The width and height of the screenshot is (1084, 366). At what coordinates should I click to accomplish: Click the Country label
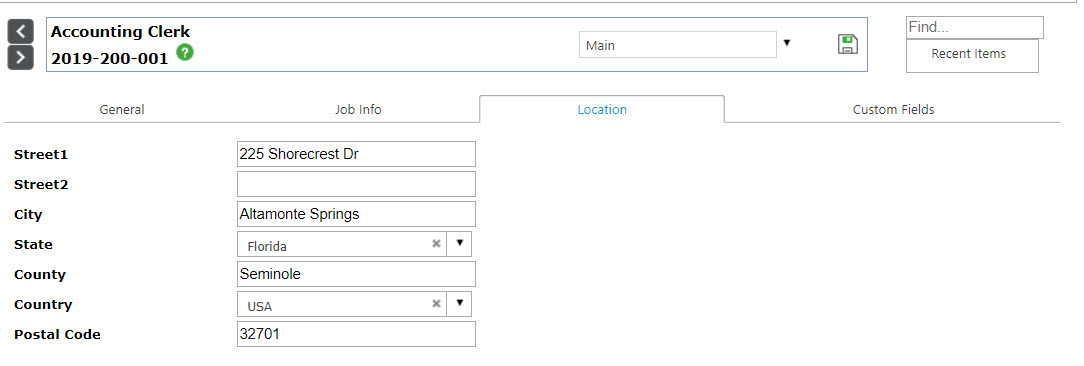pyautogui.click(x=43, y=304)
